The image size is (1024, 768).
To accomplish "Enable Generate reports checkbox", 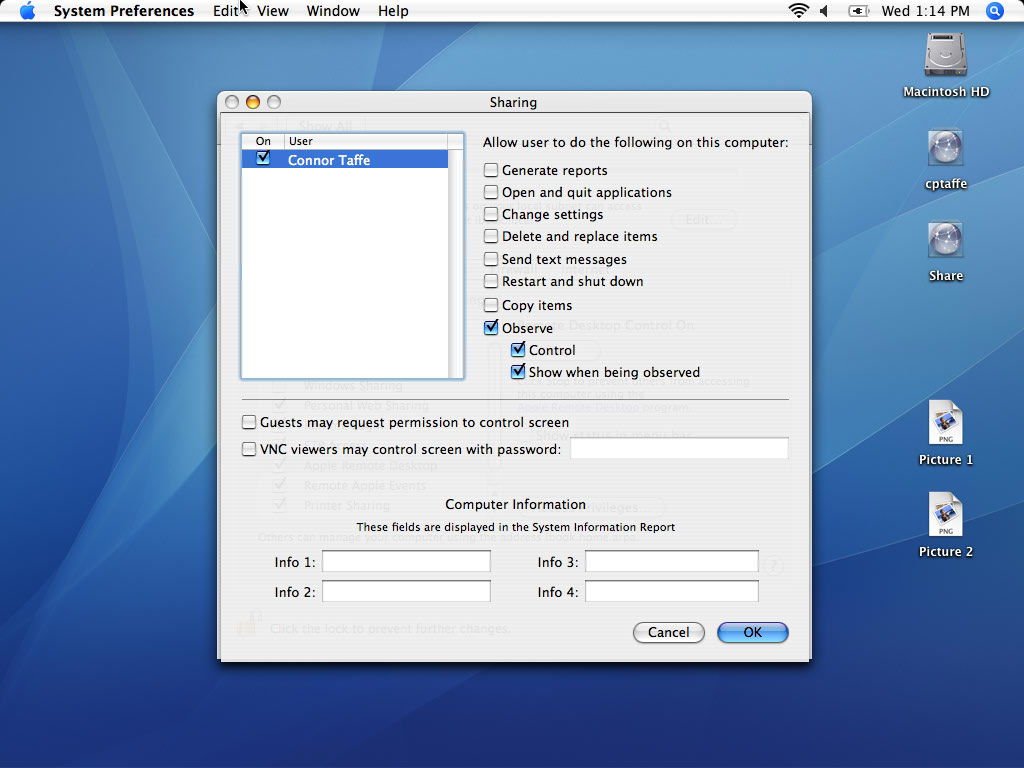I will click(491, 170).
